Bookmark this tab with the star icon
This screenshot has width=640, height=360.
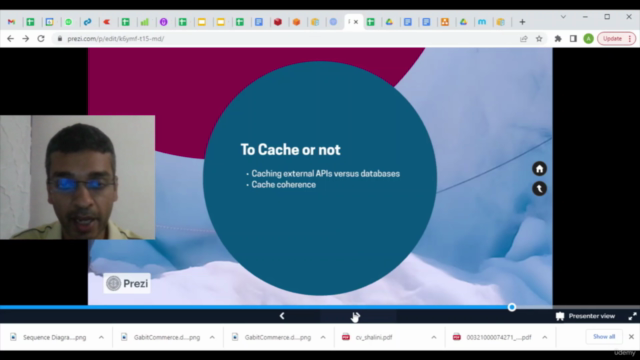pos(539,39)
